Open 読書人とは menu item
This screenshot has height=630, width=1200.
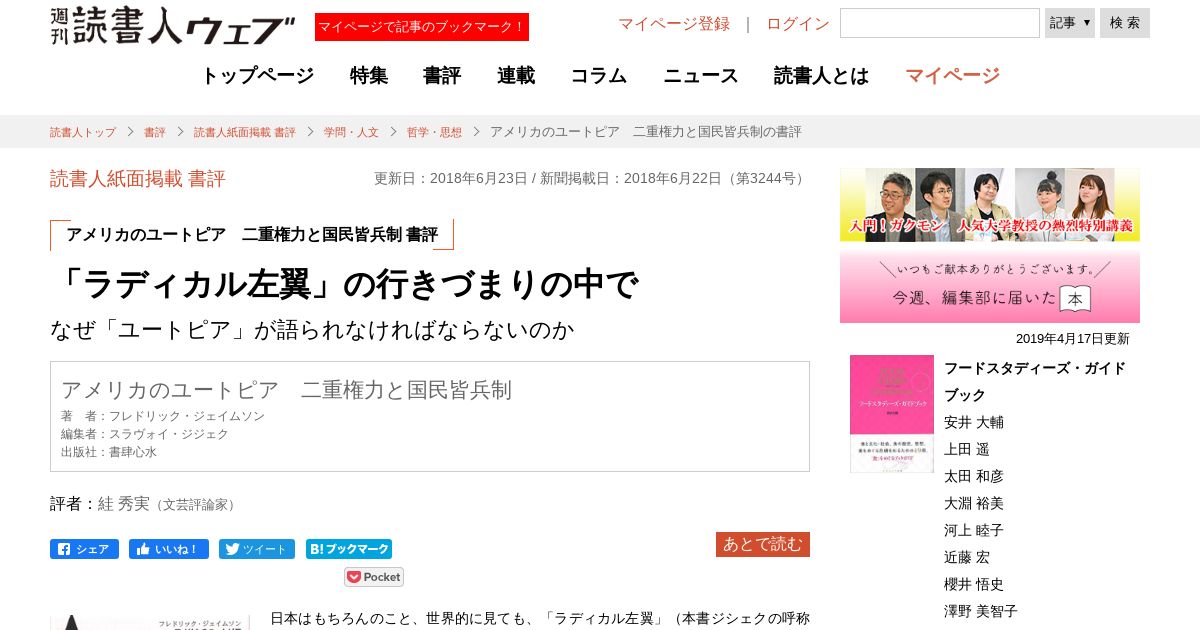pos(822,75)
